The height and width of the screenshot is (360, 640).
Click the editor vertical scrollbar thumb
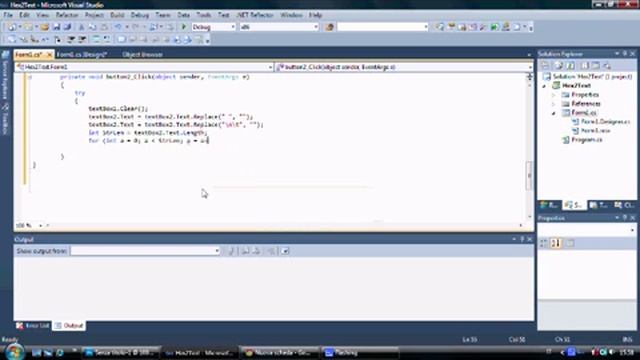(x=529, y=176)
